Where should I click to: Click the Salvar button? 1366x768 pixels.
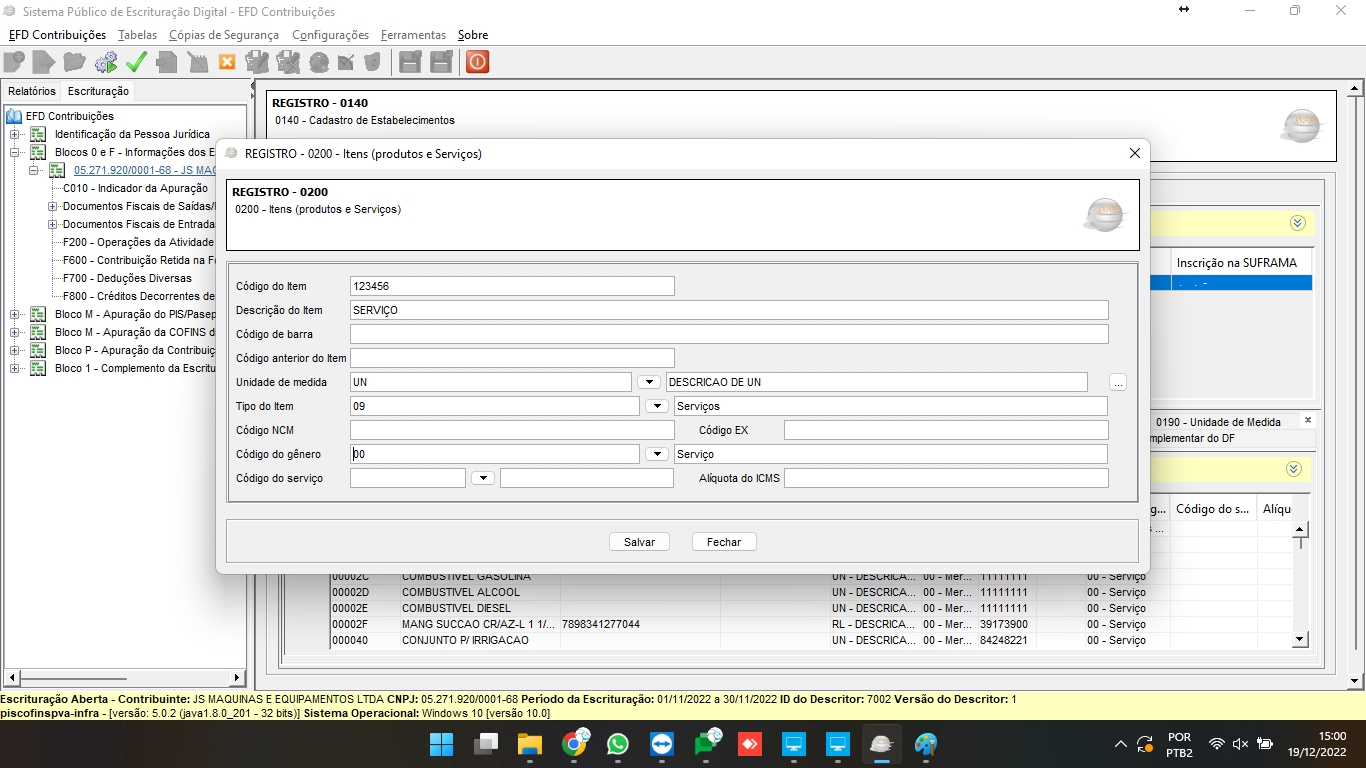pos(639,542)
